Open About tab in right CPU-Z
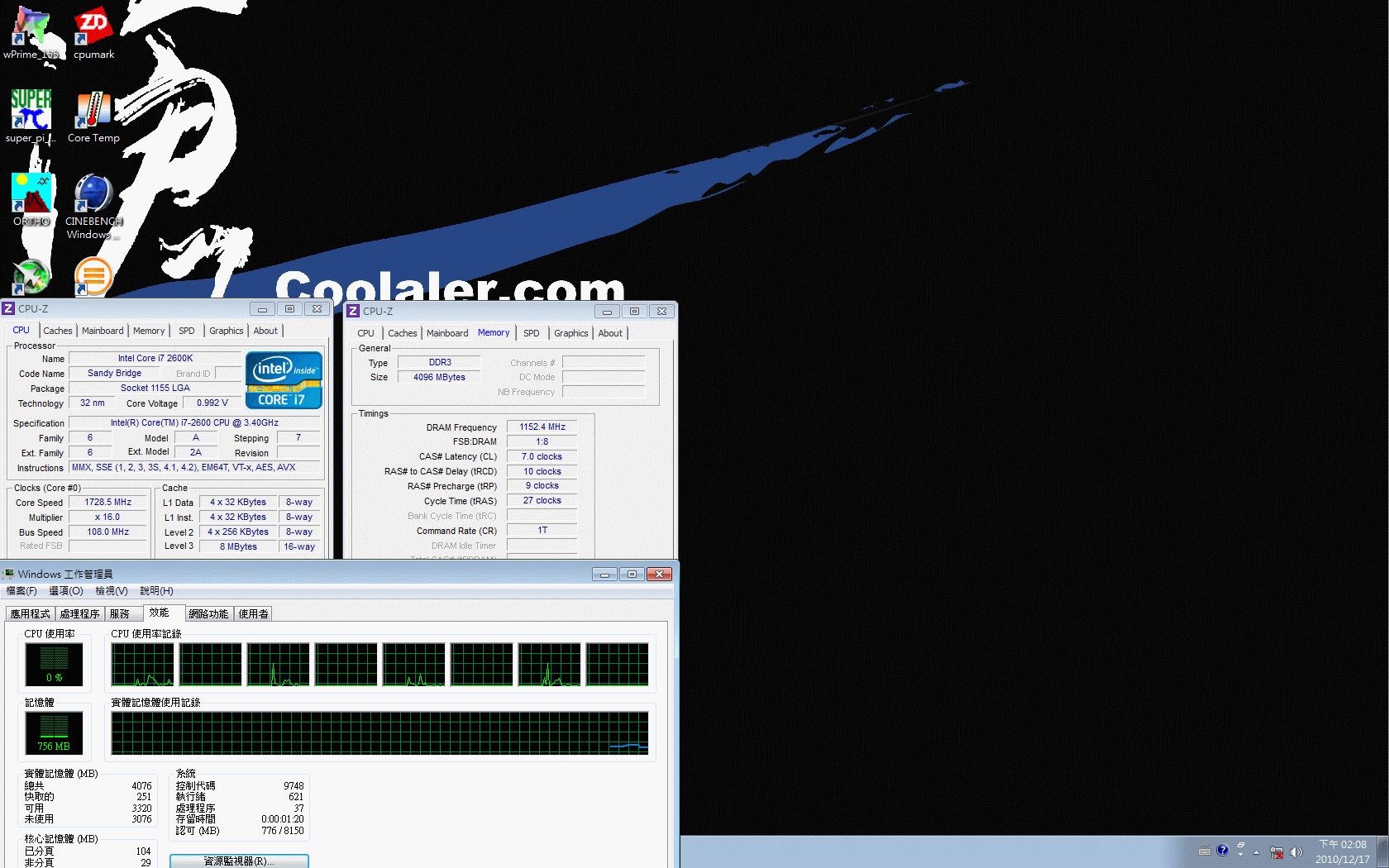The image size is (1389, 868). pos(610,333)
